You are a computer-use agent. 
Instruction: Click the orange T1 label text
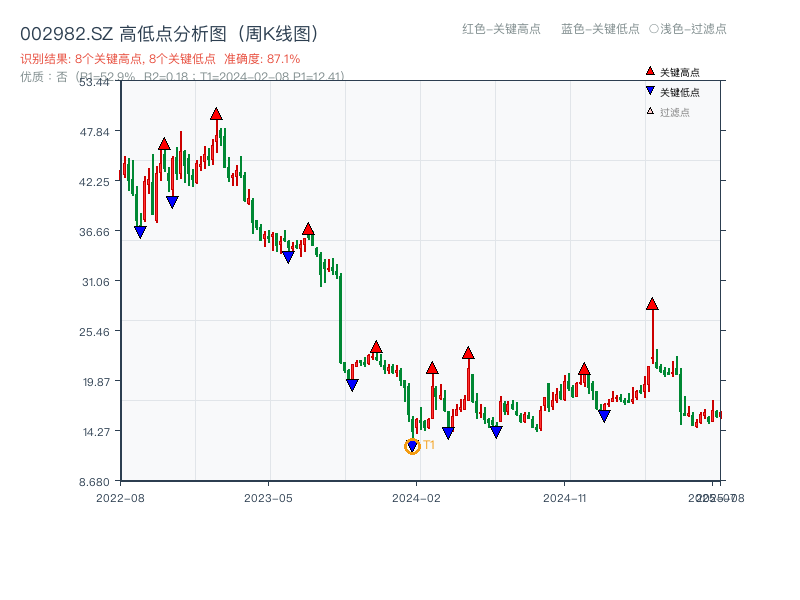[x=429, y=445]
